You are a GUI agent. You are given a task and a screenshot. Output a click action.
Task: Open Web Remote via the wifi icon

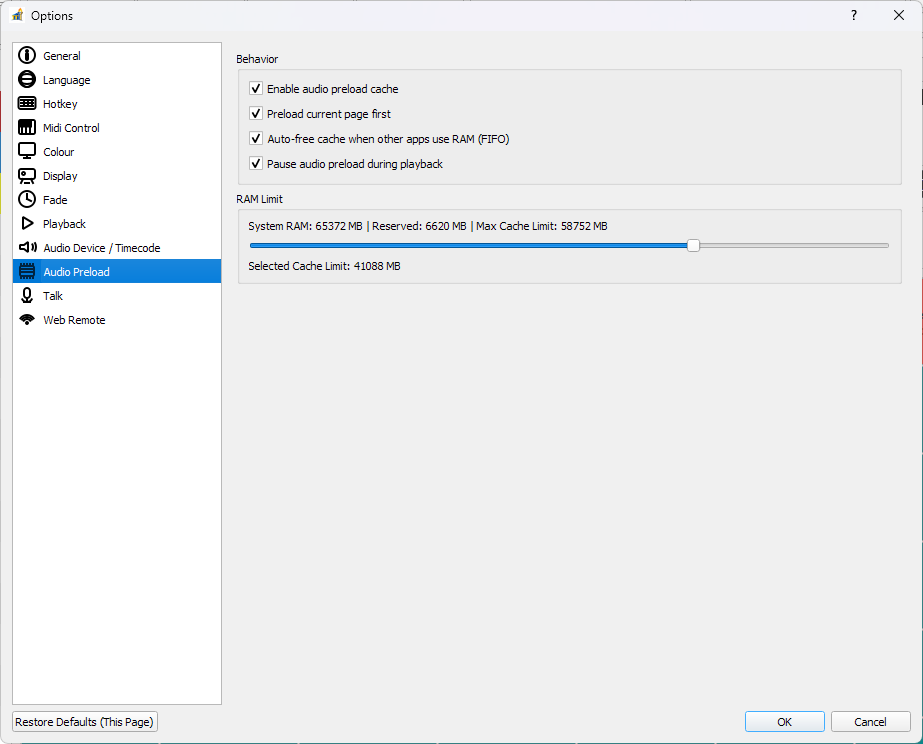(27, 319)
